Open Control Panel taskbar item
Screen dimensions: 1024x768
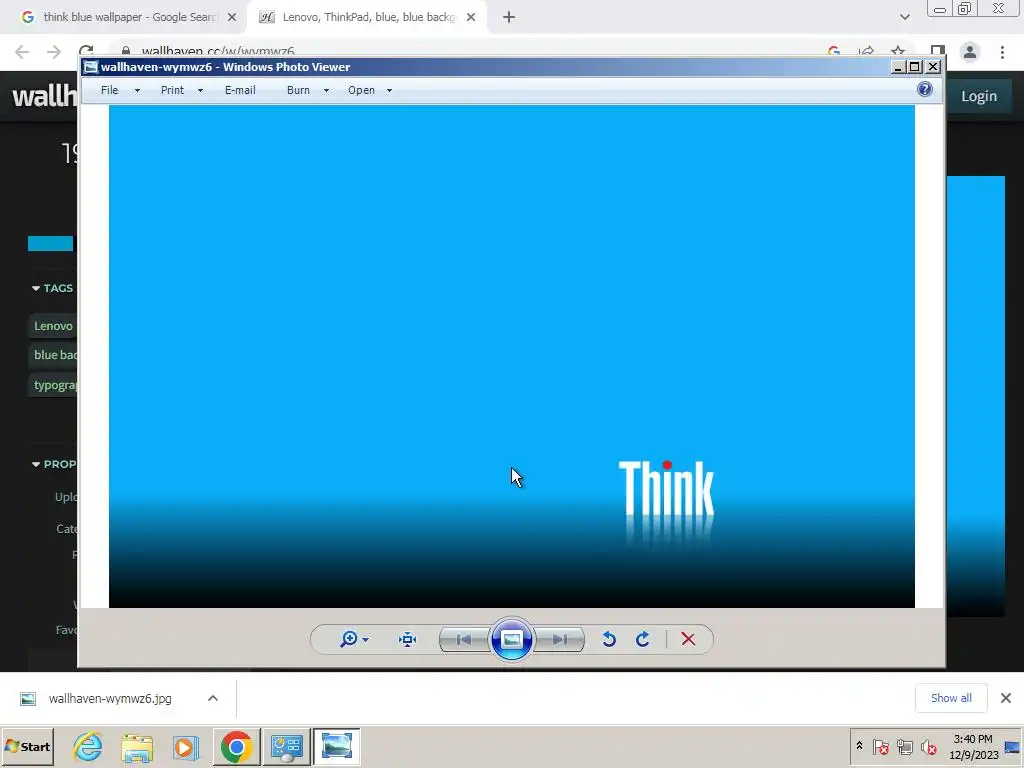tap(286, 746)
